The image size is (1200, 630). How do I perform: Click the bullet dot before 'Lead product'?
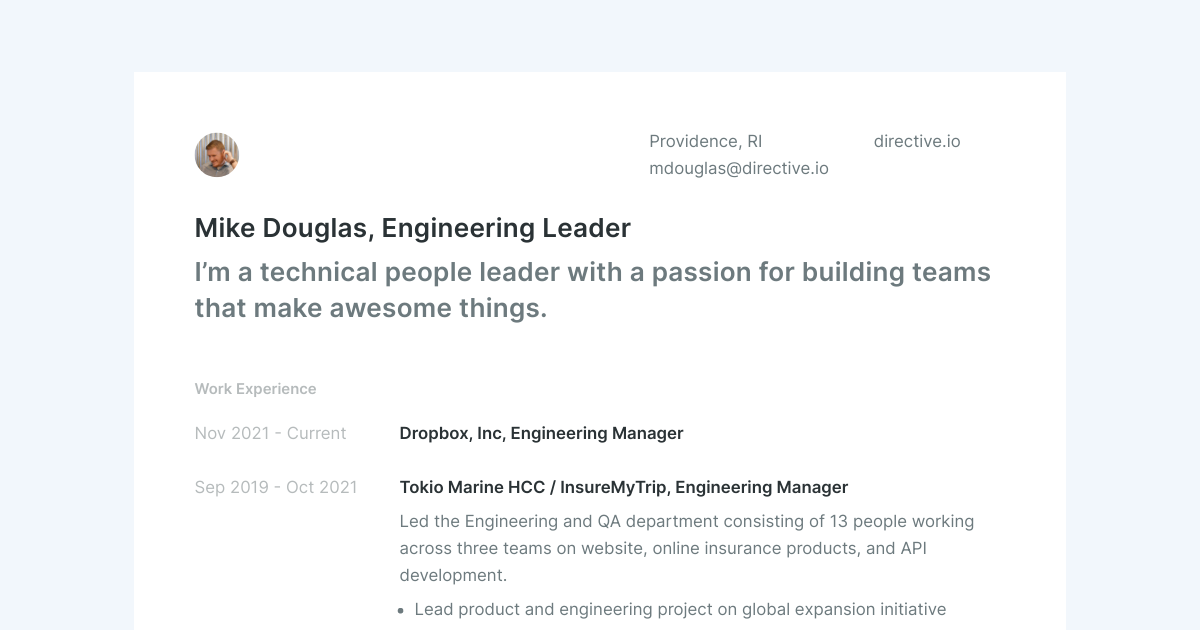coord(401,610)
